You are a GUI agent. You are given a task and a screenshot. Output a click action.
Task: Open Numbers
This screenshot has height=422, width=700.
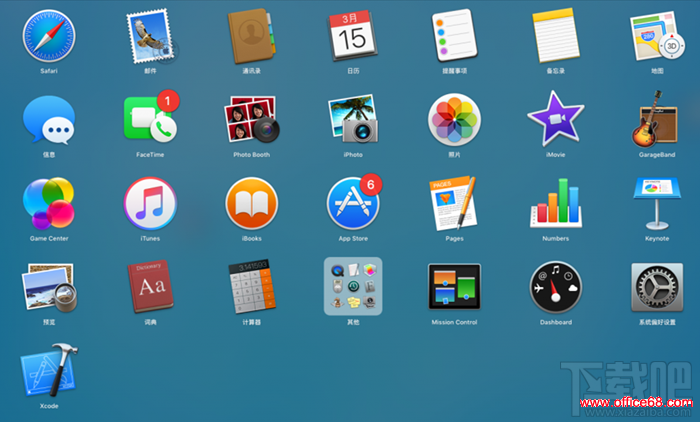click(x=556, y=203)
